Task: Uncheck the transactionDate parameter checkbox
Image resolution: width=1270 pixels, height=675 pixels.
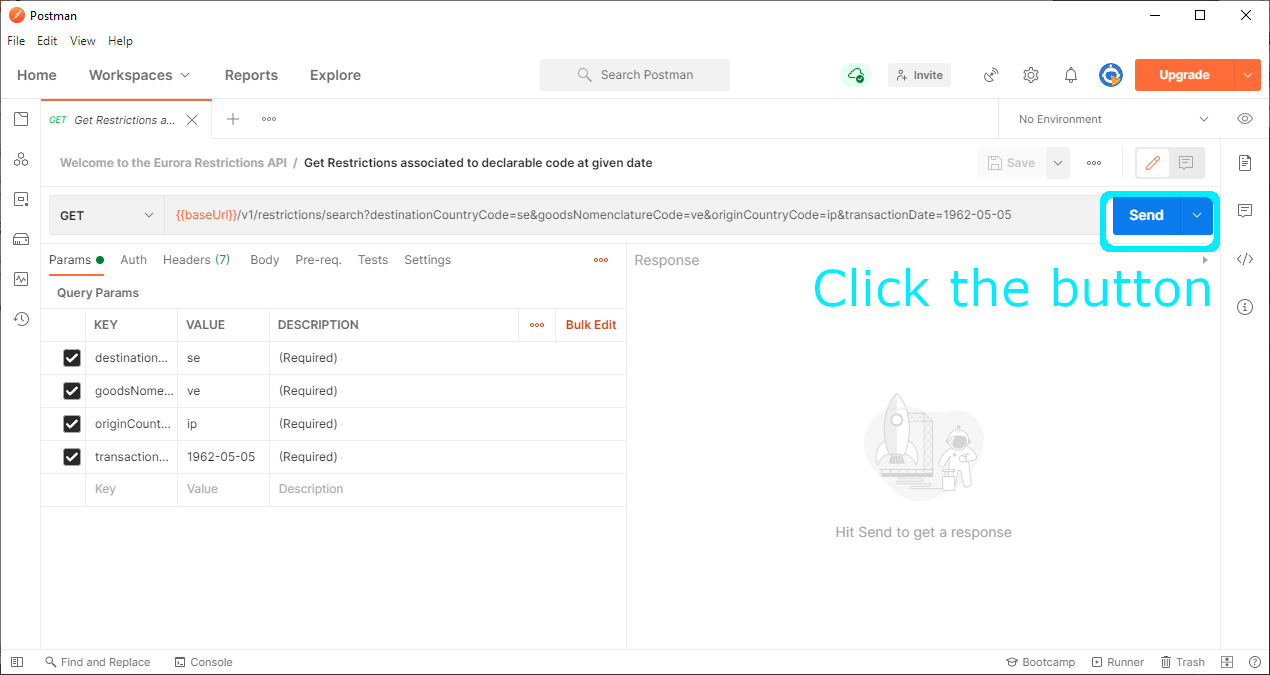Action: coord(72,457)
